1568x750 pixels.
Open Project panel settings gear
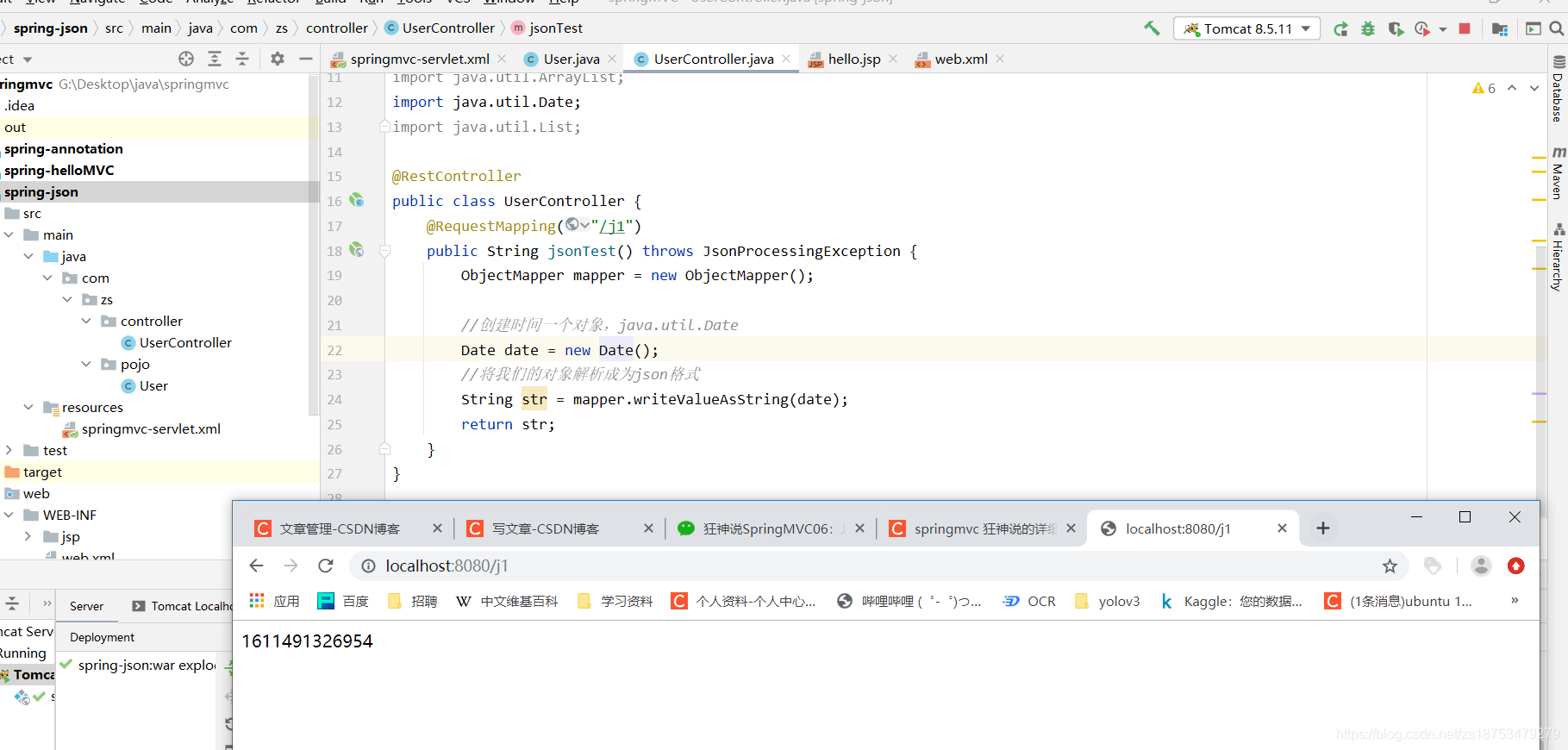(x=278, y=59)
